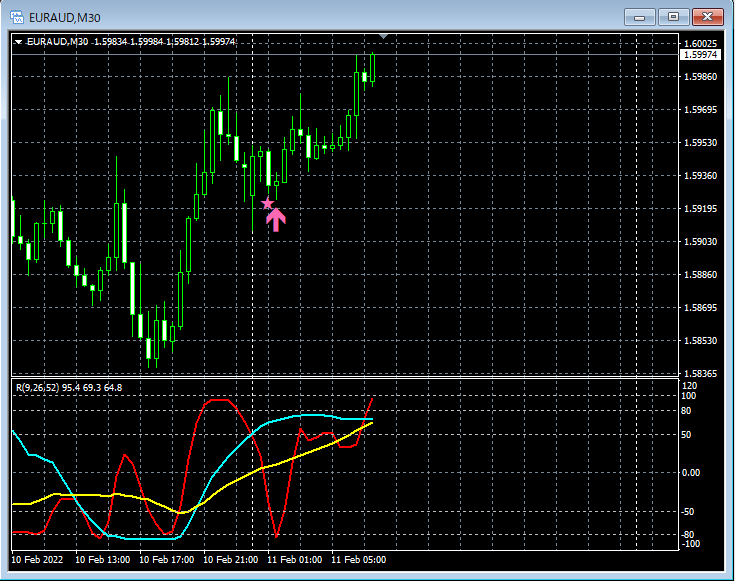The height and width of the screenshot is (581, 736).
Task: Click the 1.59695 price scale label
Action: [x=700, y=109]
